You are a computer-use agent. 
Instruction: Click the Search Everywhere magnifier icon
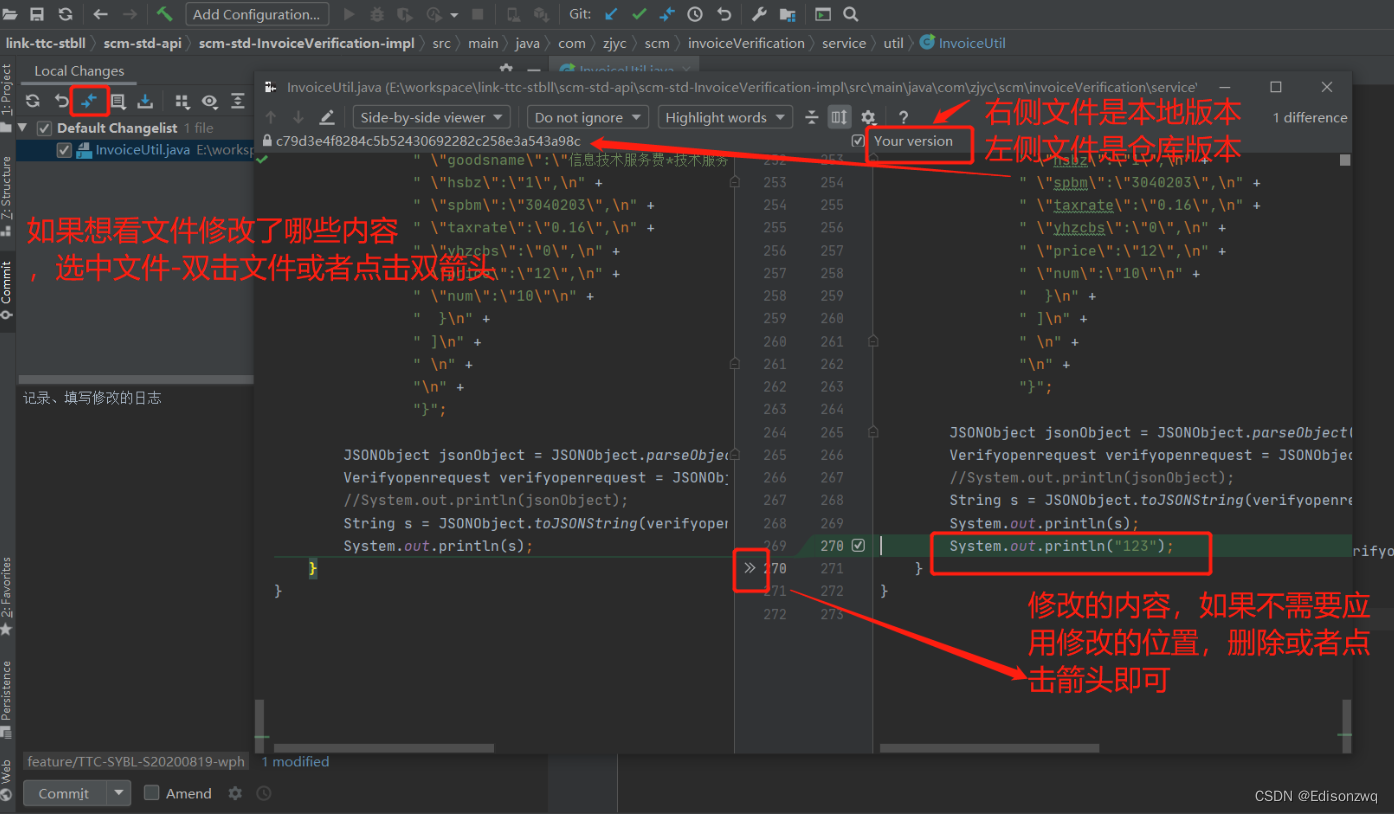coord(850,14)
